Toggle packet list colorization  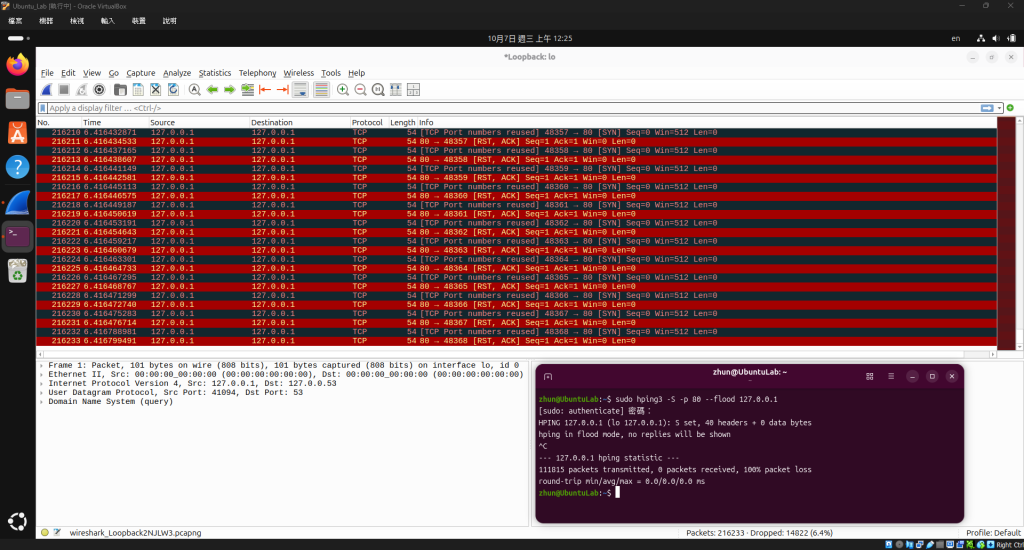pos(321,90)
